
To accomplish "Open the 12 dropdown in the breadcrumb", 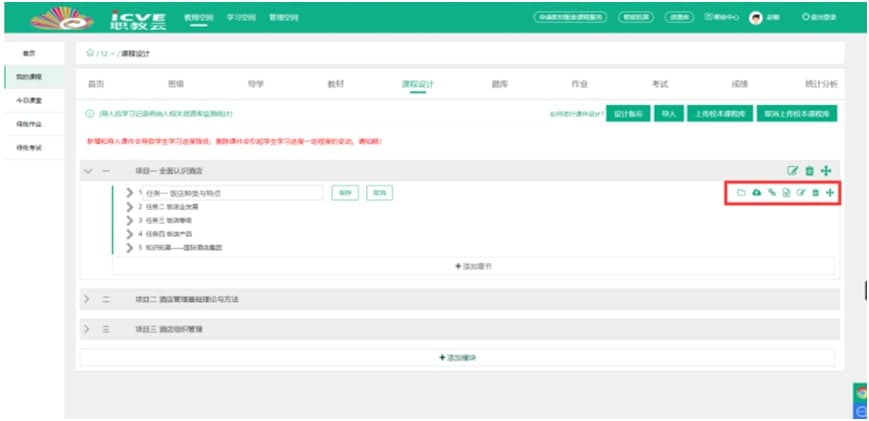I will click(x=106, y=54).
